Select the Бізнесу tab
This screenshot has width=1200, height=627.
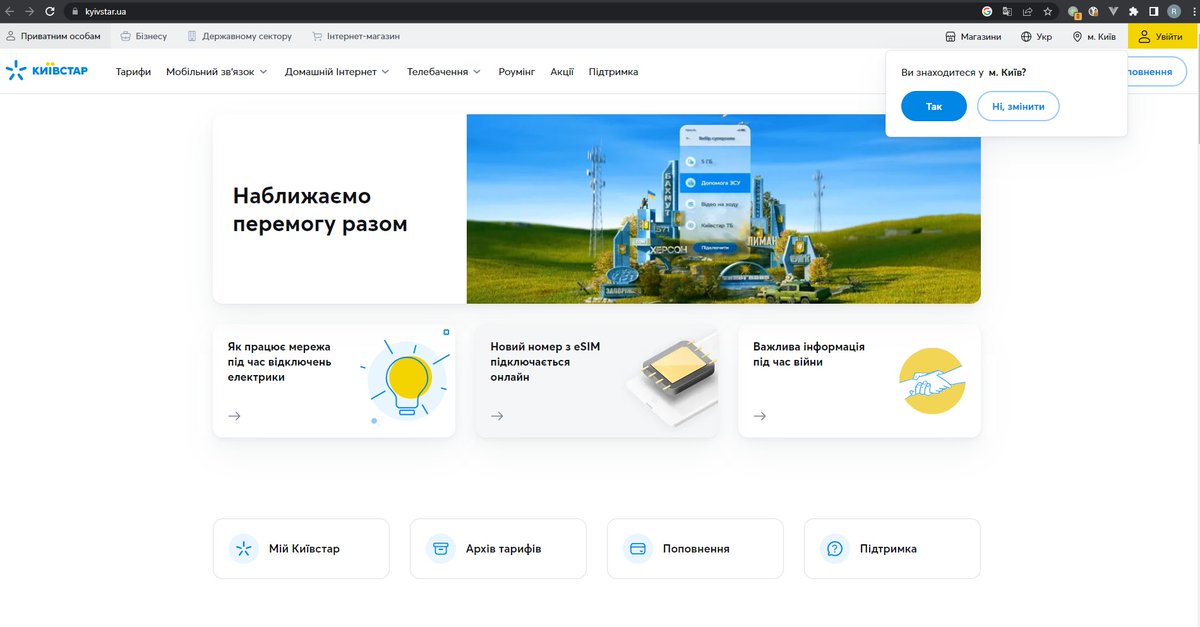tap(143, 36)
